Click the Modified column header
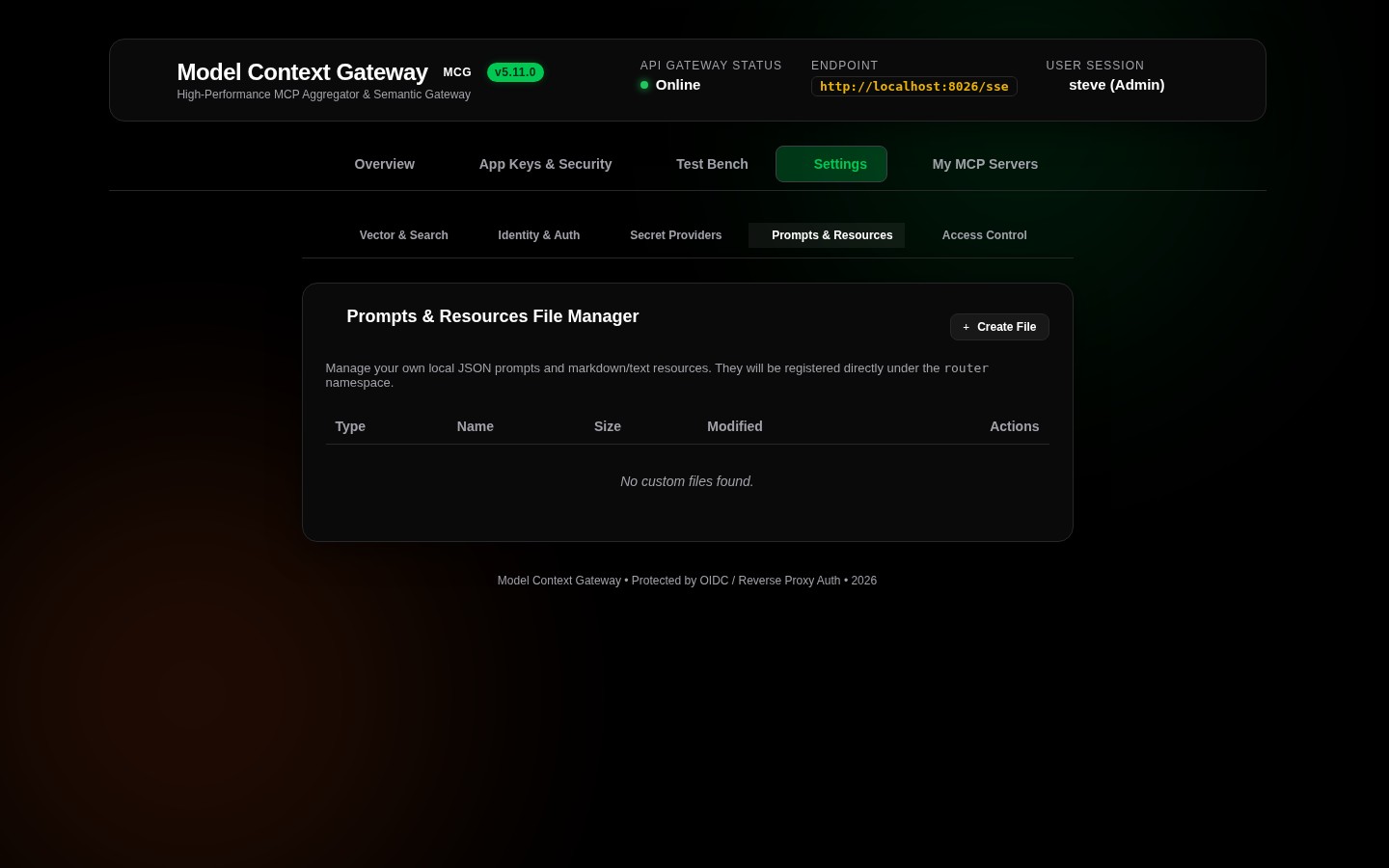Screen dimensions: 1389x868 [x=735, y=426]
